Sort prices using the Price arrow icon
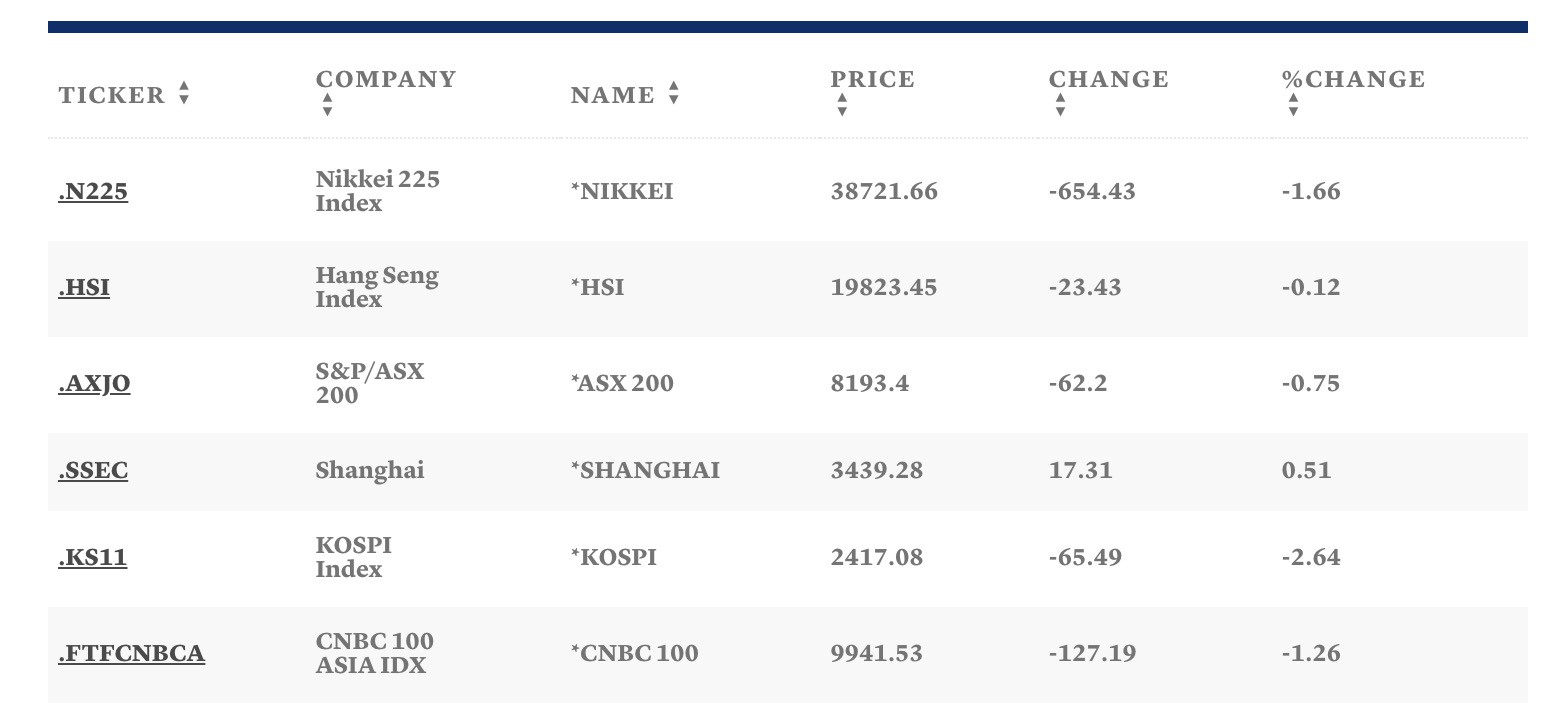This screenshot has width=1554, height=720. [x=842, y=105]
